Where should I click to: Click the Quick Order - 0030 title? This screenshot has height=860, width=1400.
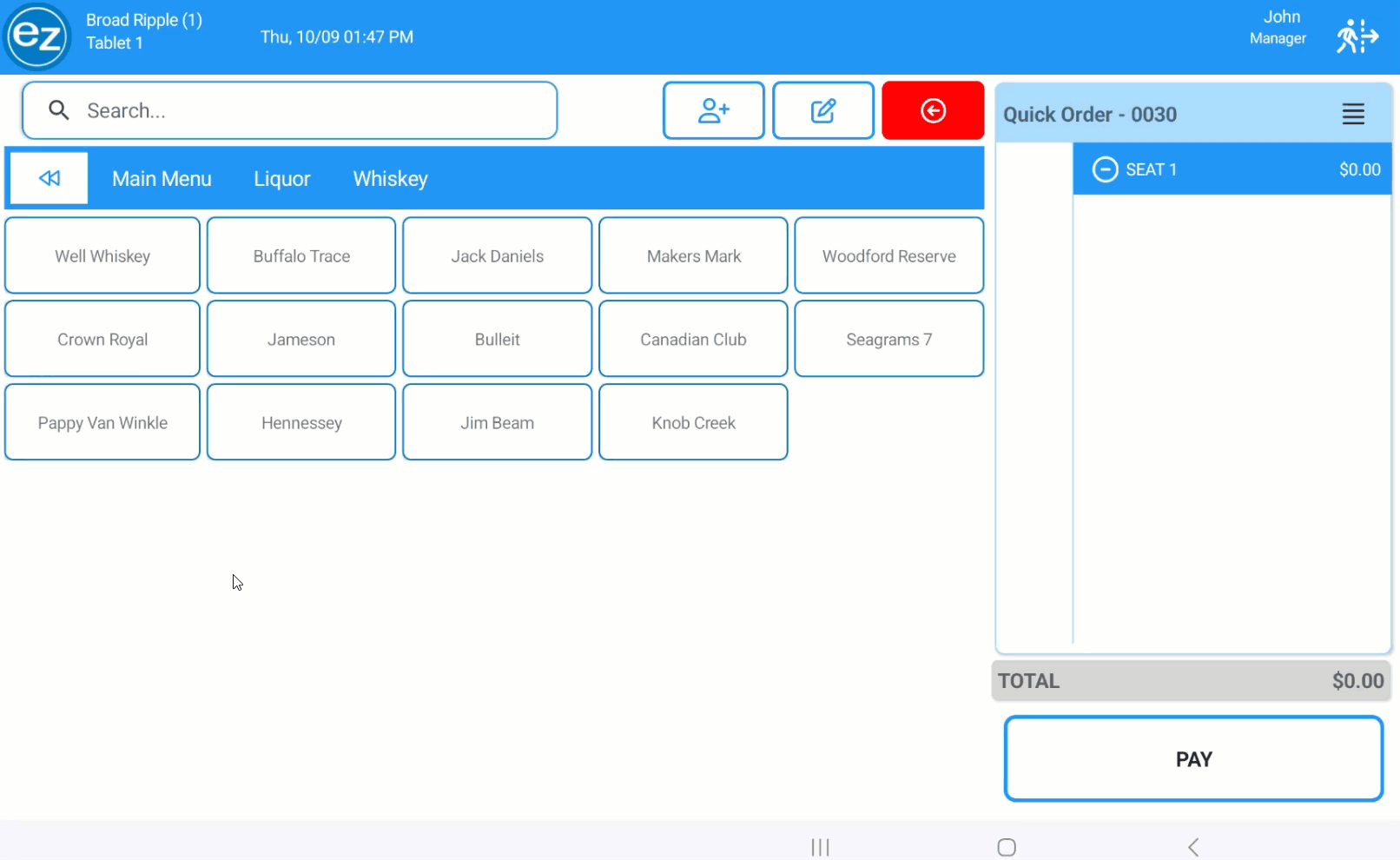click(x=1090, y=115)
